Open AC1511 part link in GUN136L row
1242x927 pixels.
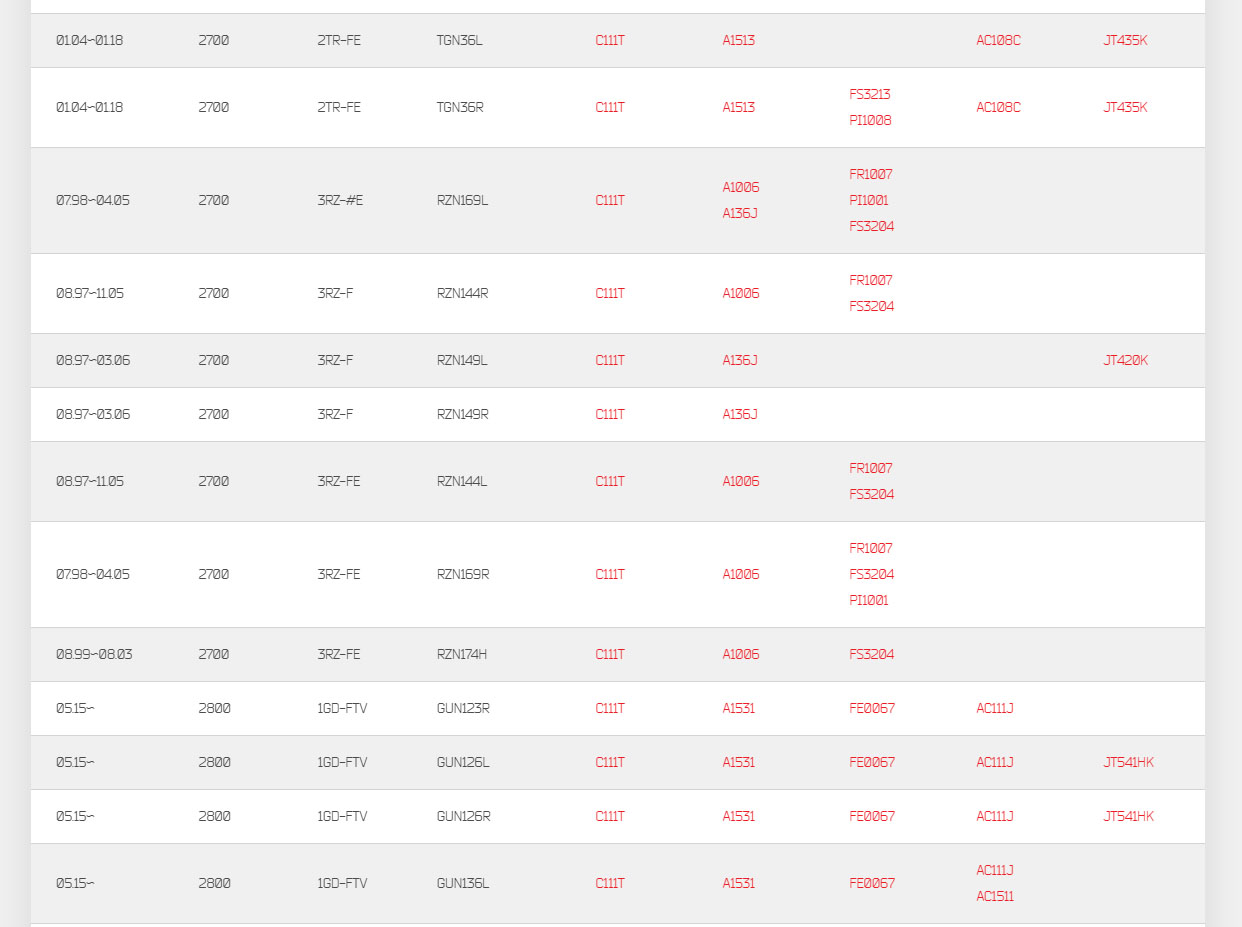(995, 896)
